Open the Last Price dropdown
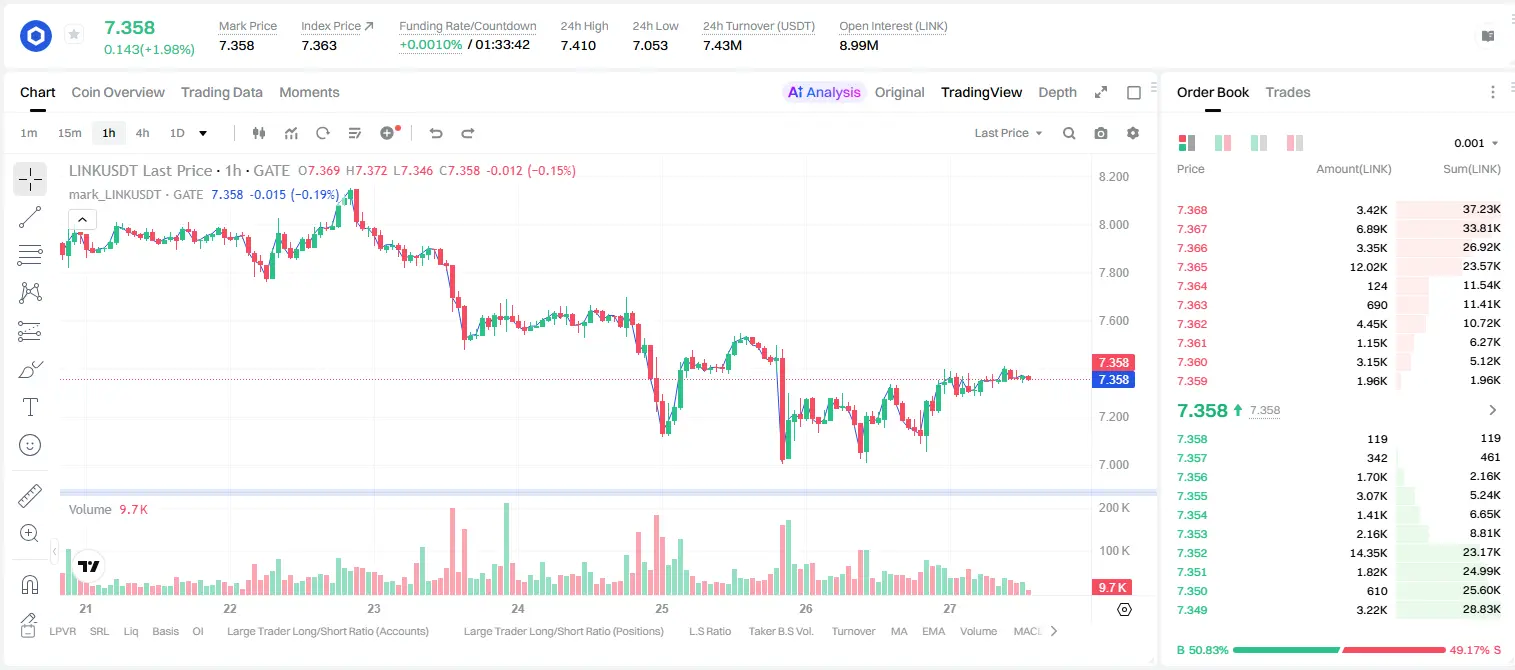1515x670 pixels. click(x=1008, y=133)
